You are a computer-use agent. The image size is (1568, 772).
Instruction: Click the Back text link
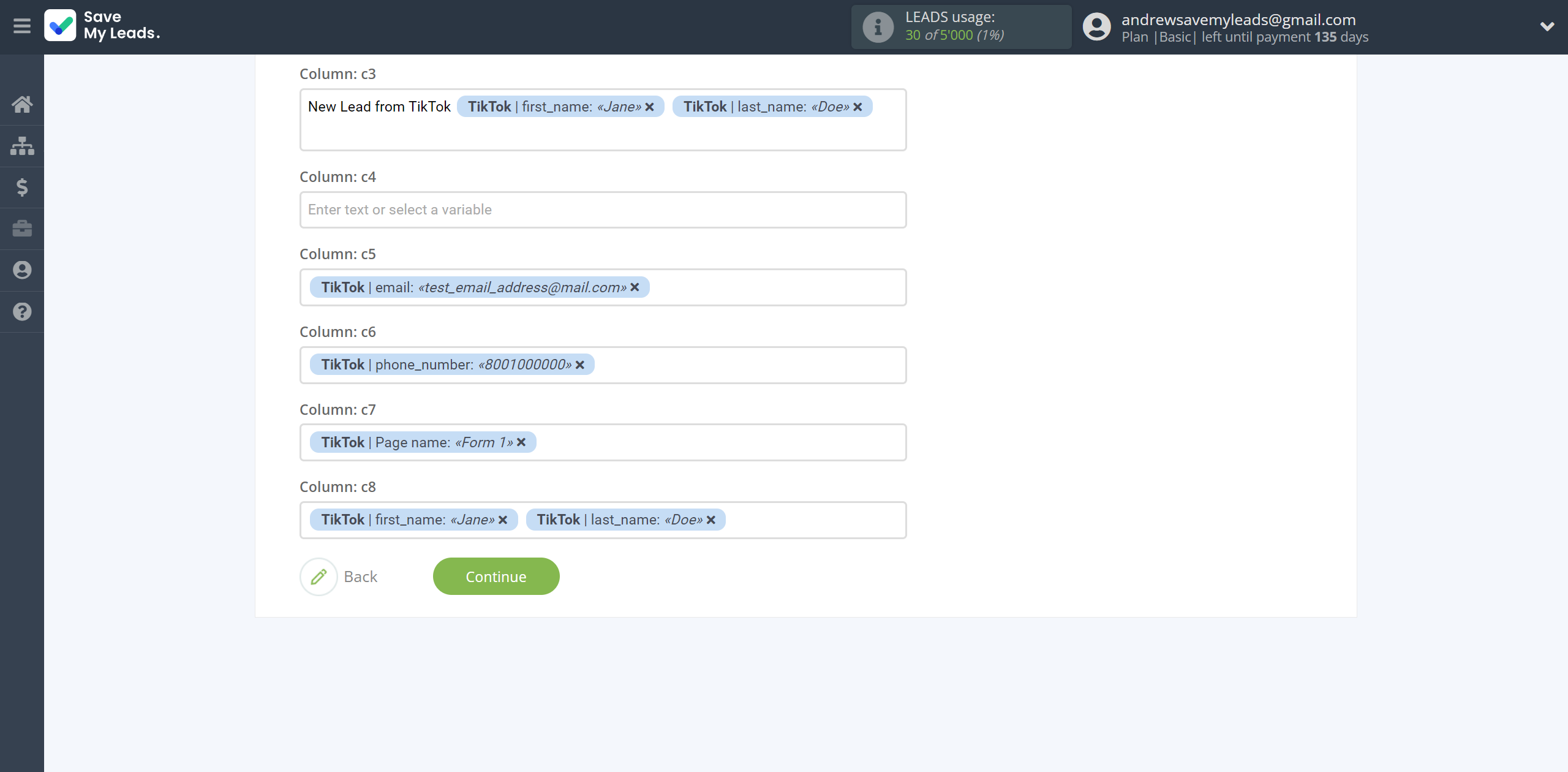pyautogui.click(x=361, y=577)
